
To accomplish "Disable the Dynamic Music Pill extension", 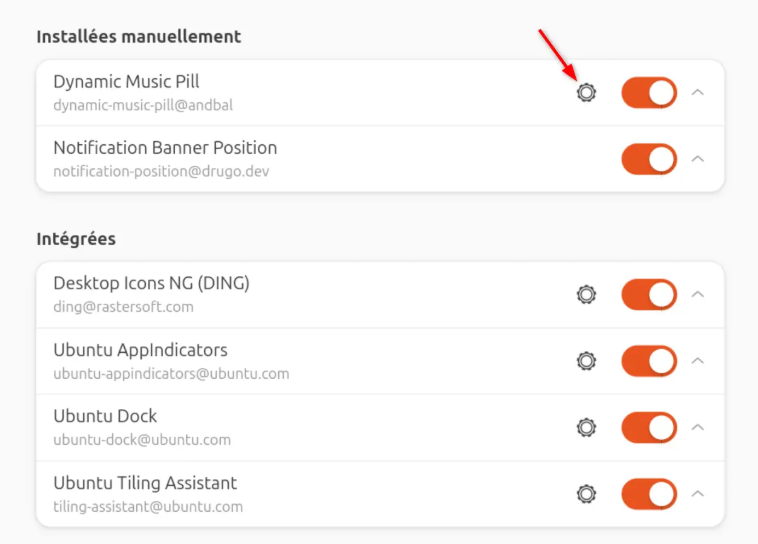I will click(649, 93).
